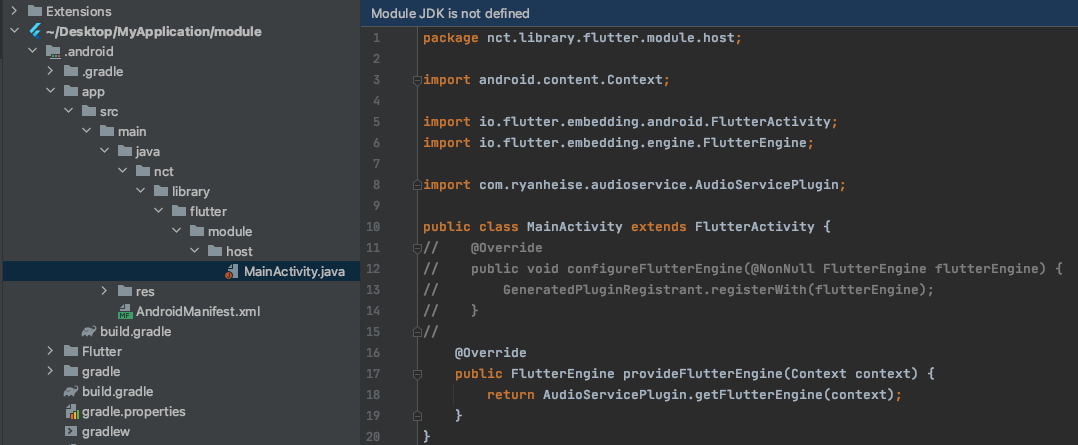Viewport: 1078px width, 445px height.
Task: Click the AndroidManifest.xml manifest icon
Action: (124, 312)
